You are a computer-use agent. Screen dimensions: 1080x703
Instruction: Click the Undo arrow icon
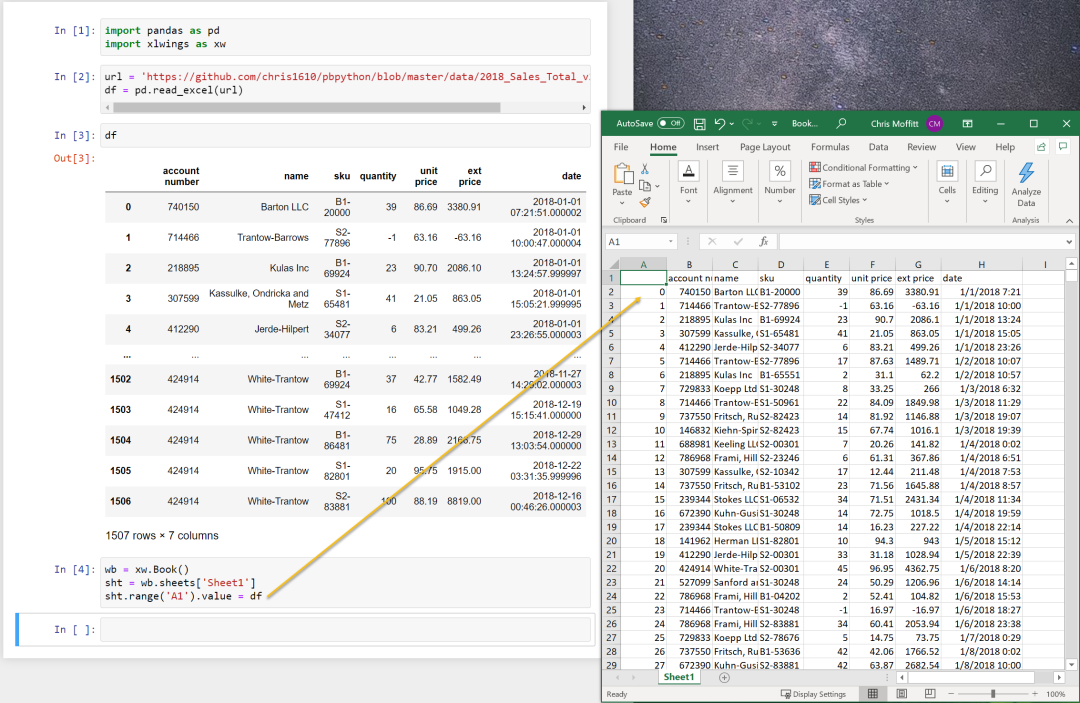pos(720,124)
